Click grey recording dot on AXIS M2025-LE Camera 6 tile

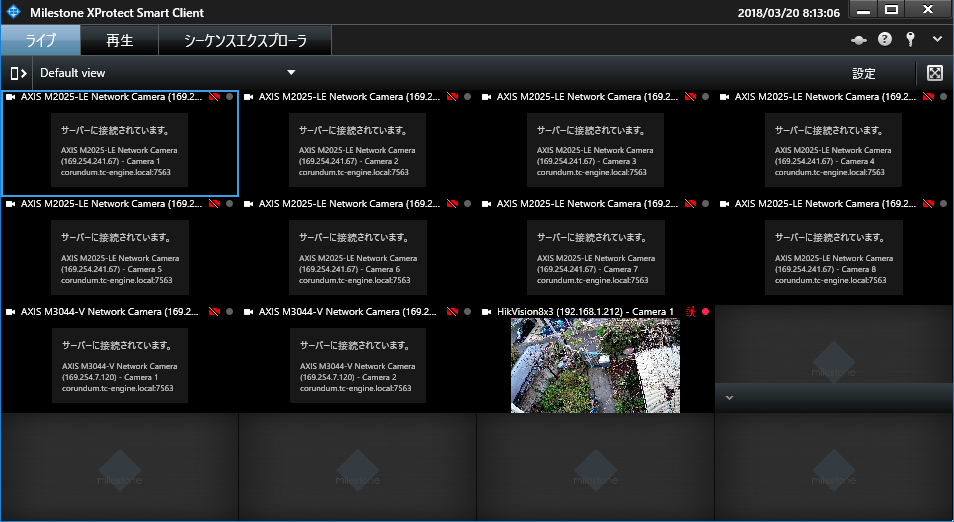pos(467,204)
